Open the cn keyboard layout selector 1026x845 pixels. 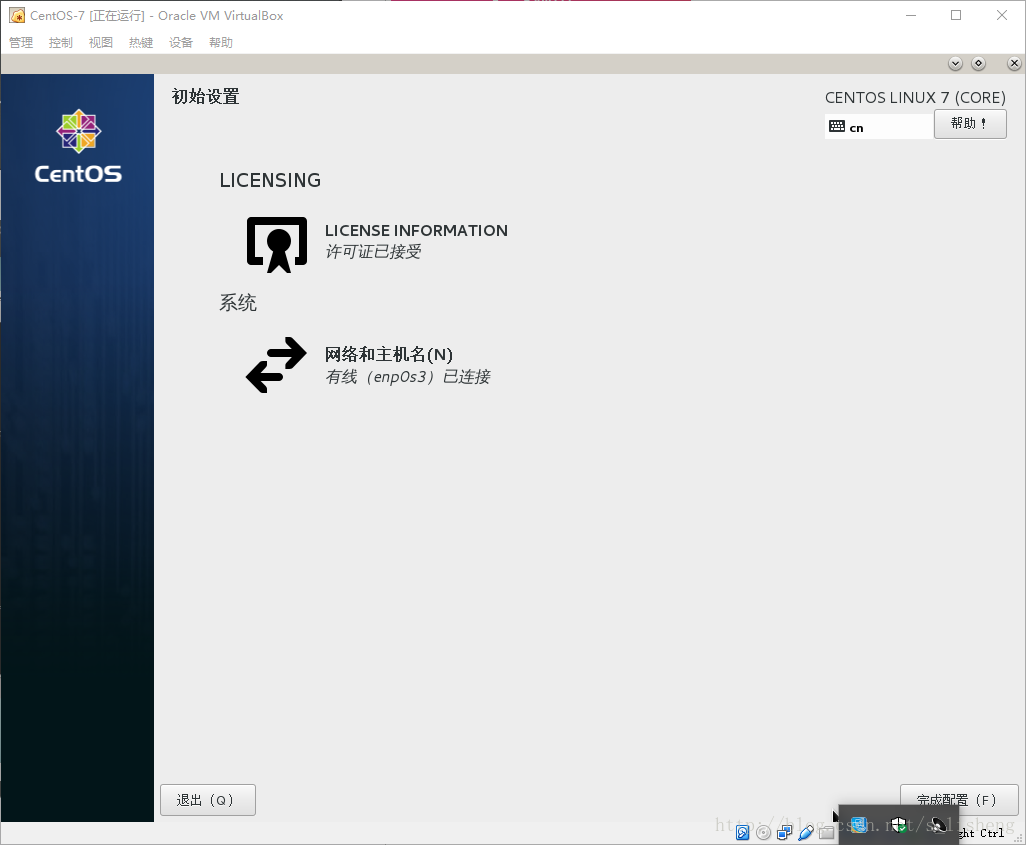879,126
